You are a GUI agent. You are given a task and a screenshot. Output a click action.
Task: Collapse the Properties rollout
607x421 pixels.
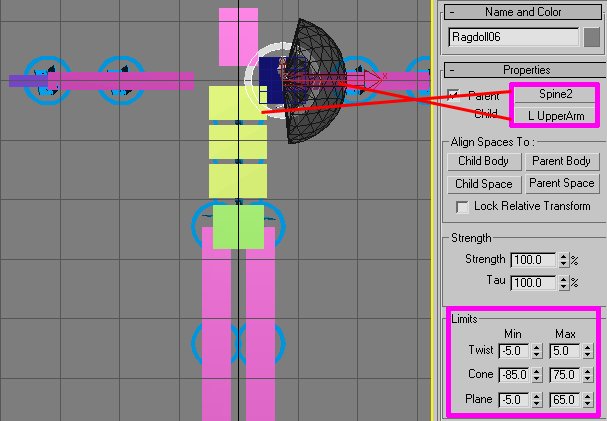(452, 70)
